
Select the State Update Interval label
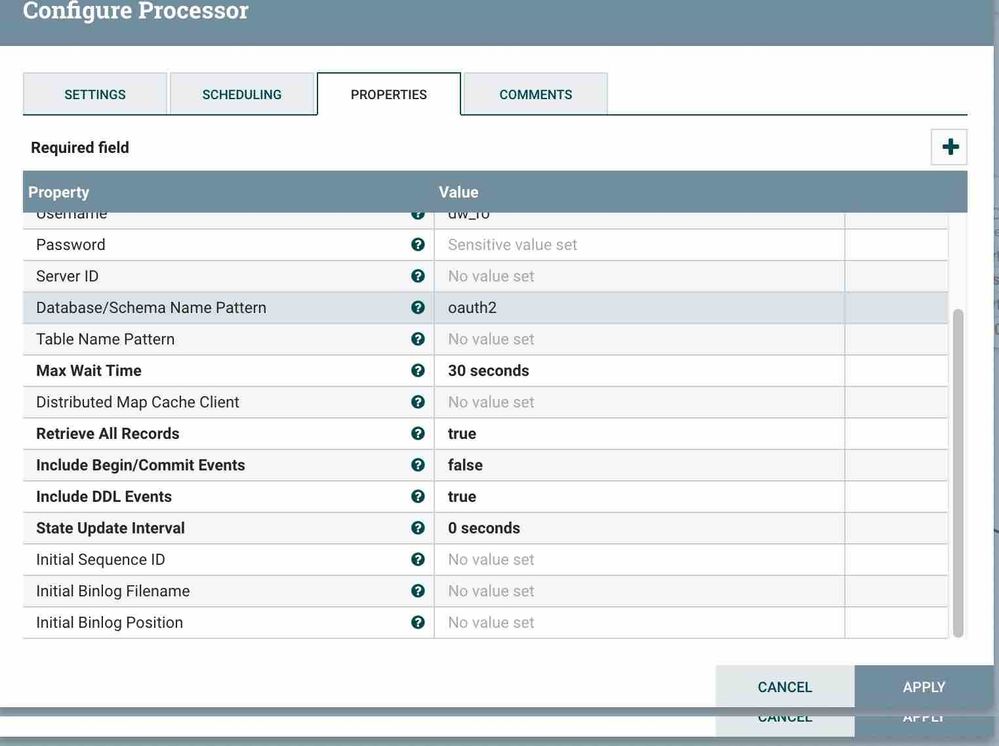[110, 527]
